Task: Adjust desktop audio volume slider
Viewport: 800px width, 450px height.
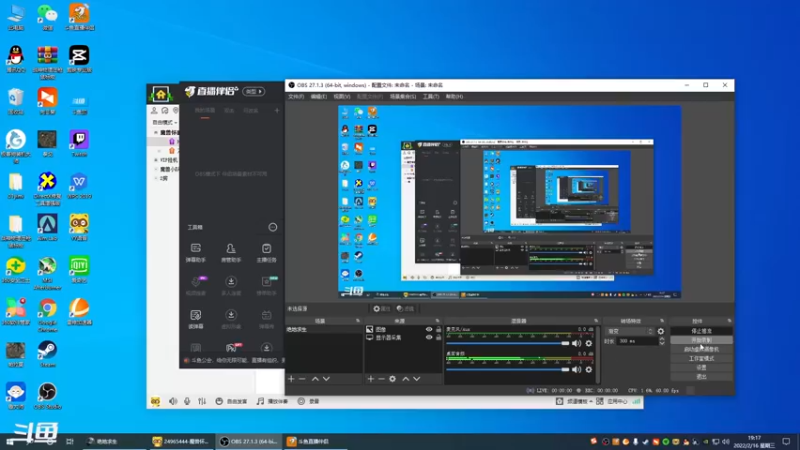Action: click(508, 369)
